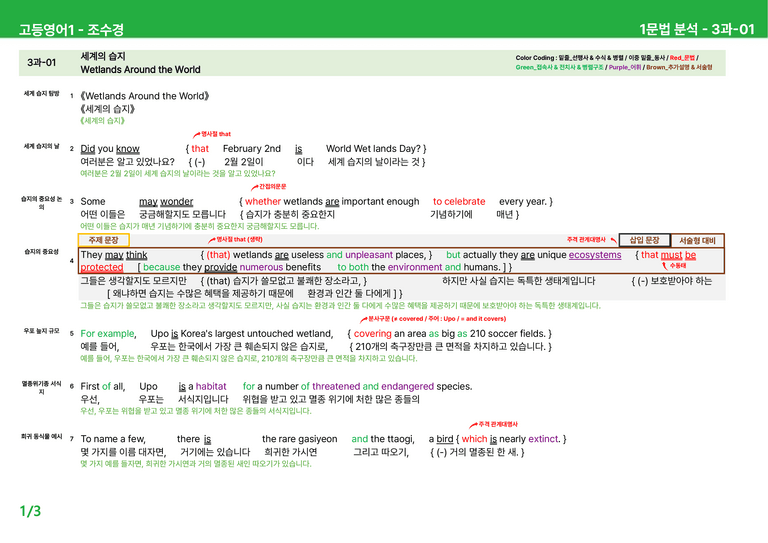This screenshot has height=543, width=768.
Task: Click the red phrase 'to celebrate'
Action: 459,201
